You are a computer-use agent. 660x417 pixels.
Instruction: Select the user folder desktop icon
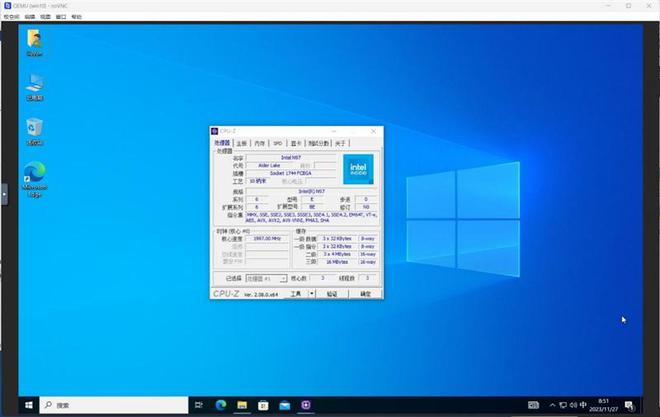[x=35, y=42]
